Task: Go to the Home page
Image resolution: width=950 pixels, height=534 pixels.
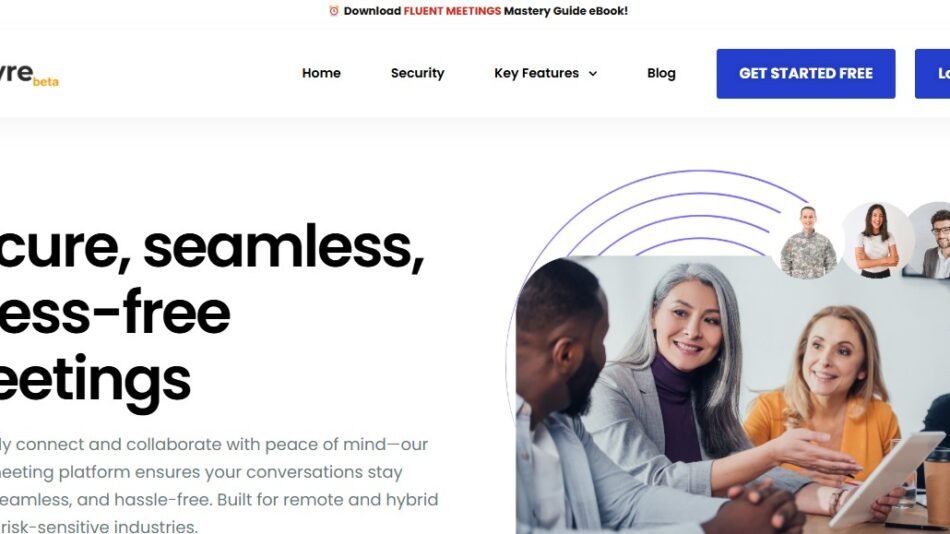Action: click(x=321, y=73)
